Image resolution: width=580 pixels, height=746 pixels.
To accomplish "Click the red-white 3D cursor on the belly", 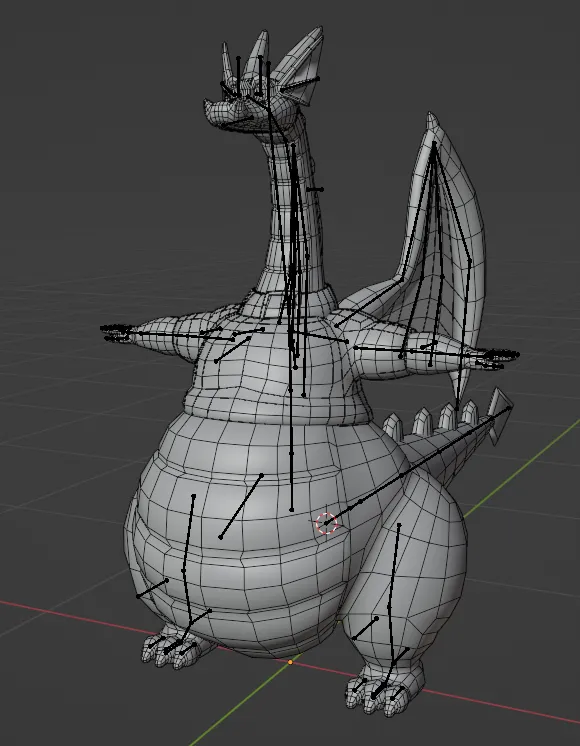I will point(326,523).
